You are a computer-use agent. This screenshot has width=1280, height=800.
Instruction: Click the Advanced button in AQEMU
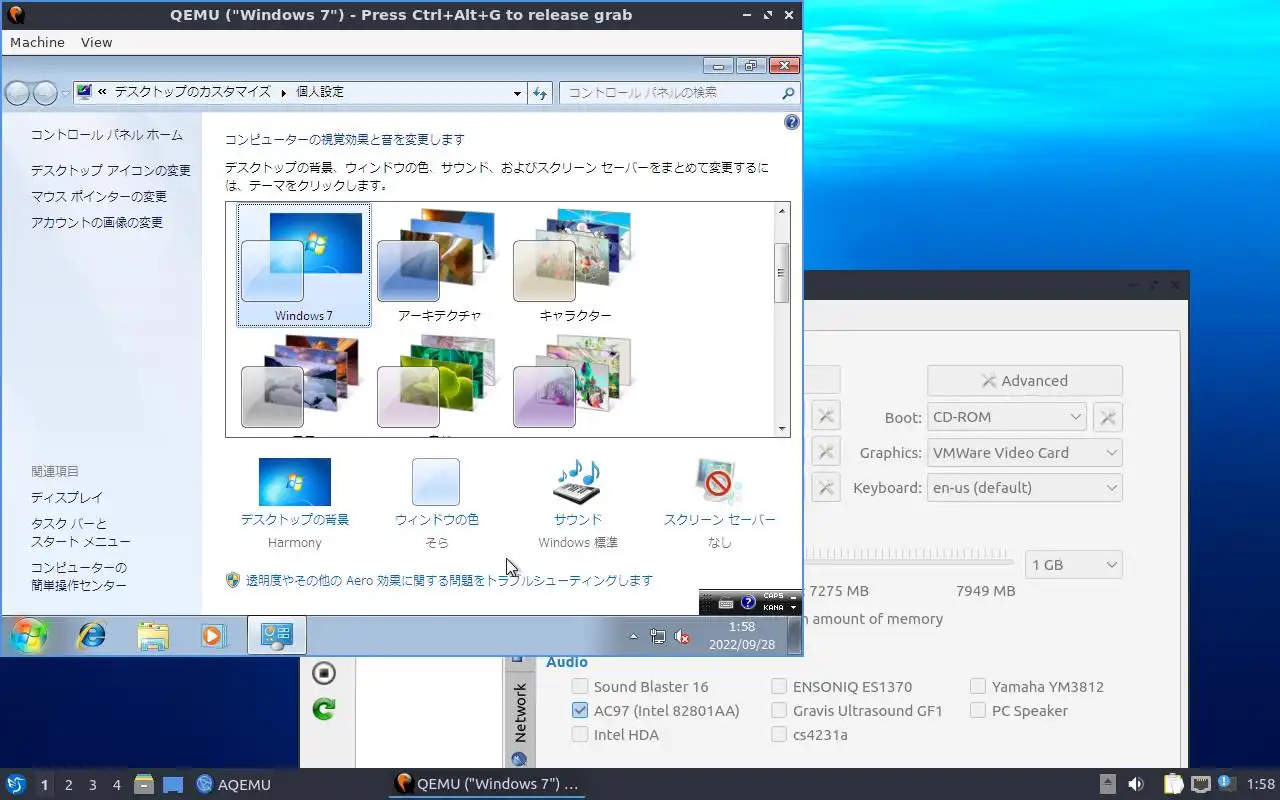coord(1025,380)
